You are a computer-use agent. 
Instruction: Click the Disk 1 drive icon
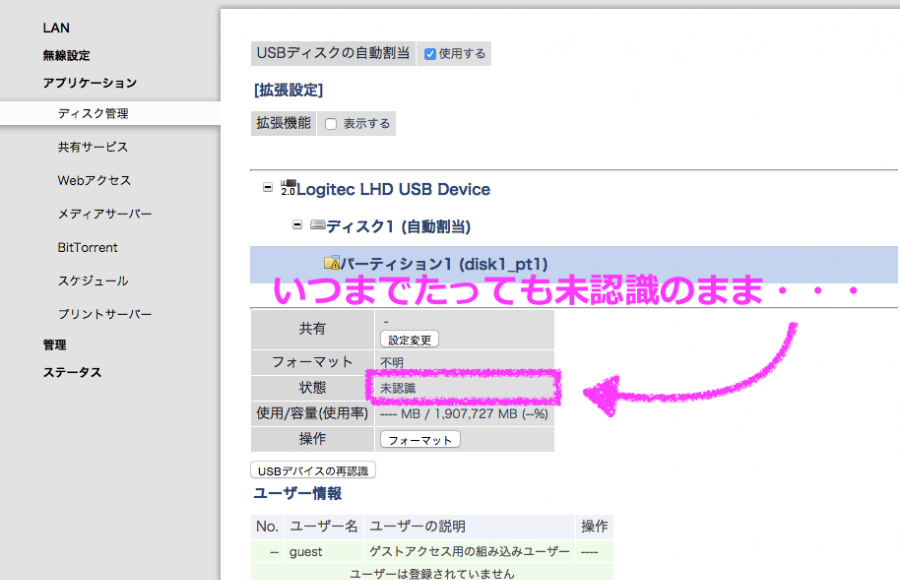coord(317,226)
